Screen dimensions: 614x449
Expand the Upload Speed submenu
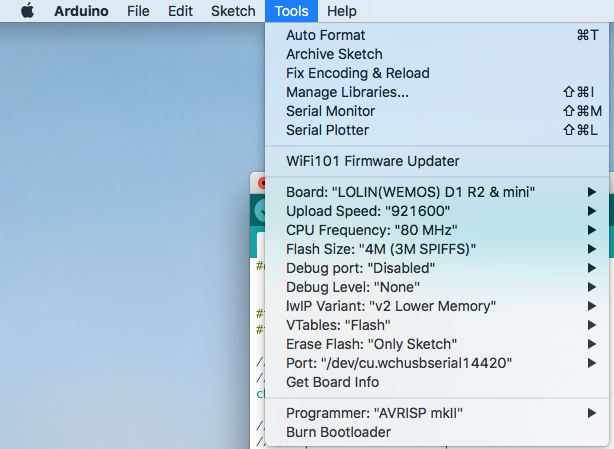tap(368, 211)
